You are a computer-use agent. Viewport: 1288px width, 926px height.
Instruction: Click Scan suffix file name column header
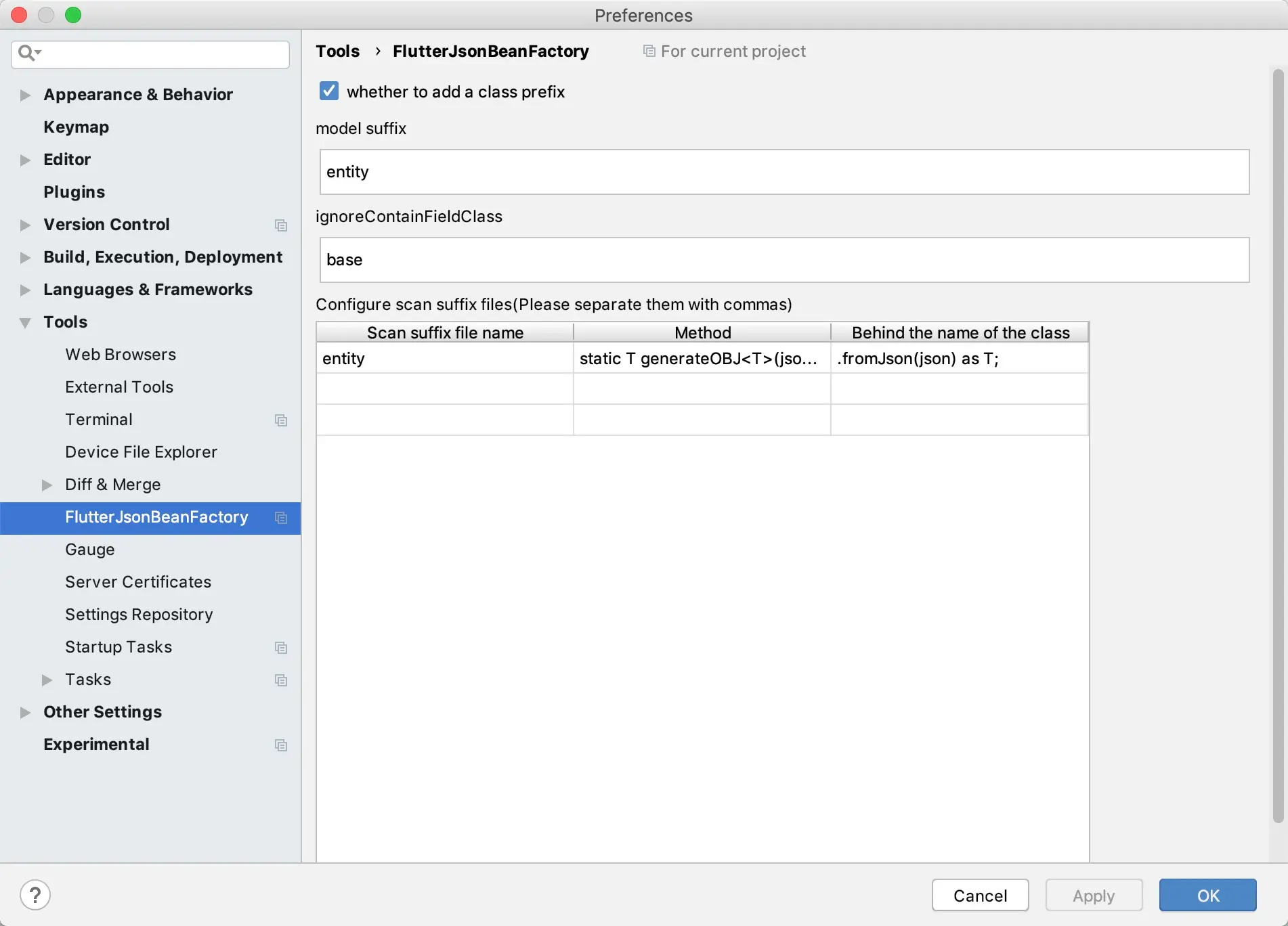point(445,332)
